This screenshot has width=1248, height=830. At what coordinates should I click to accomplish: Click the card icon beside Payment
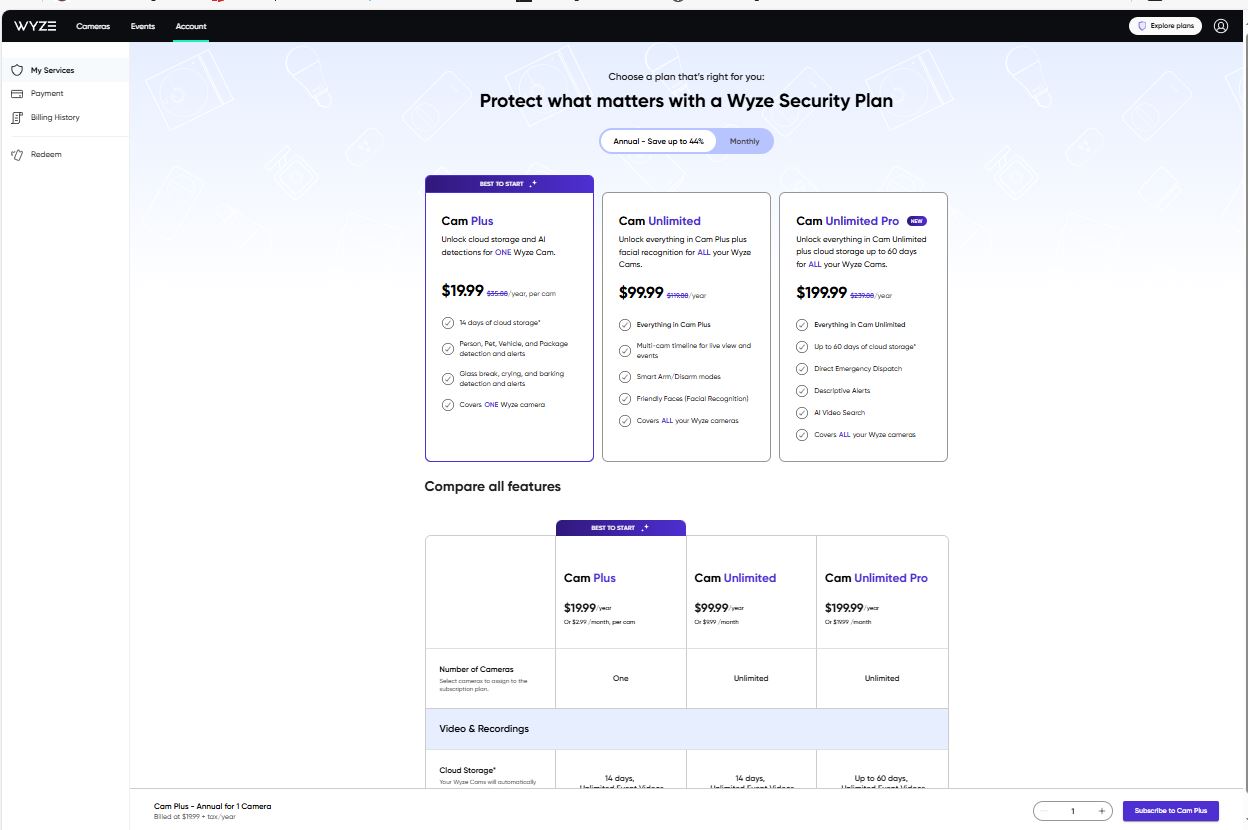click(17, 94)
